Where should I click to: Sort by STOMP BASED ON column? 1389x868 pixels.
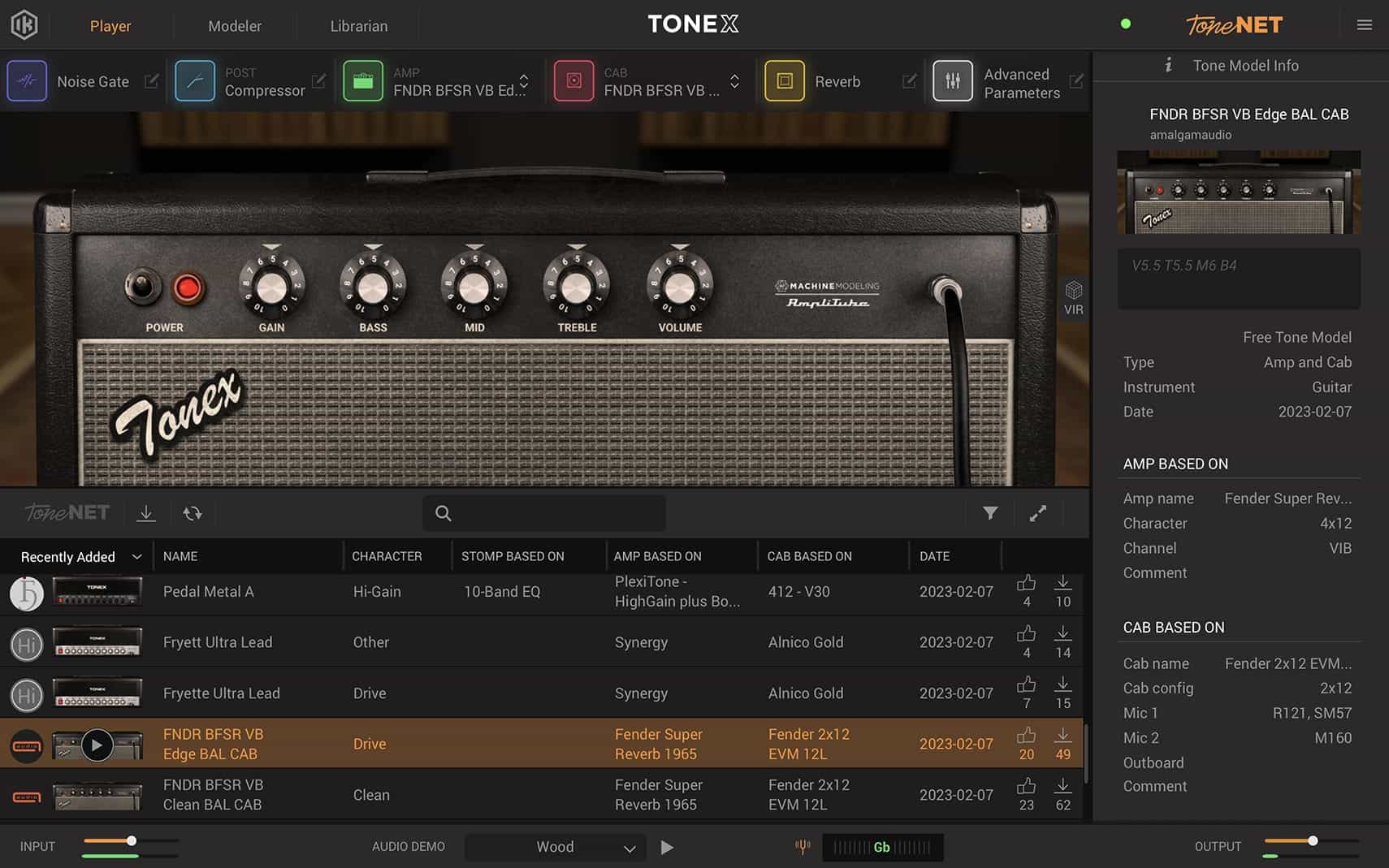(513, 556)
